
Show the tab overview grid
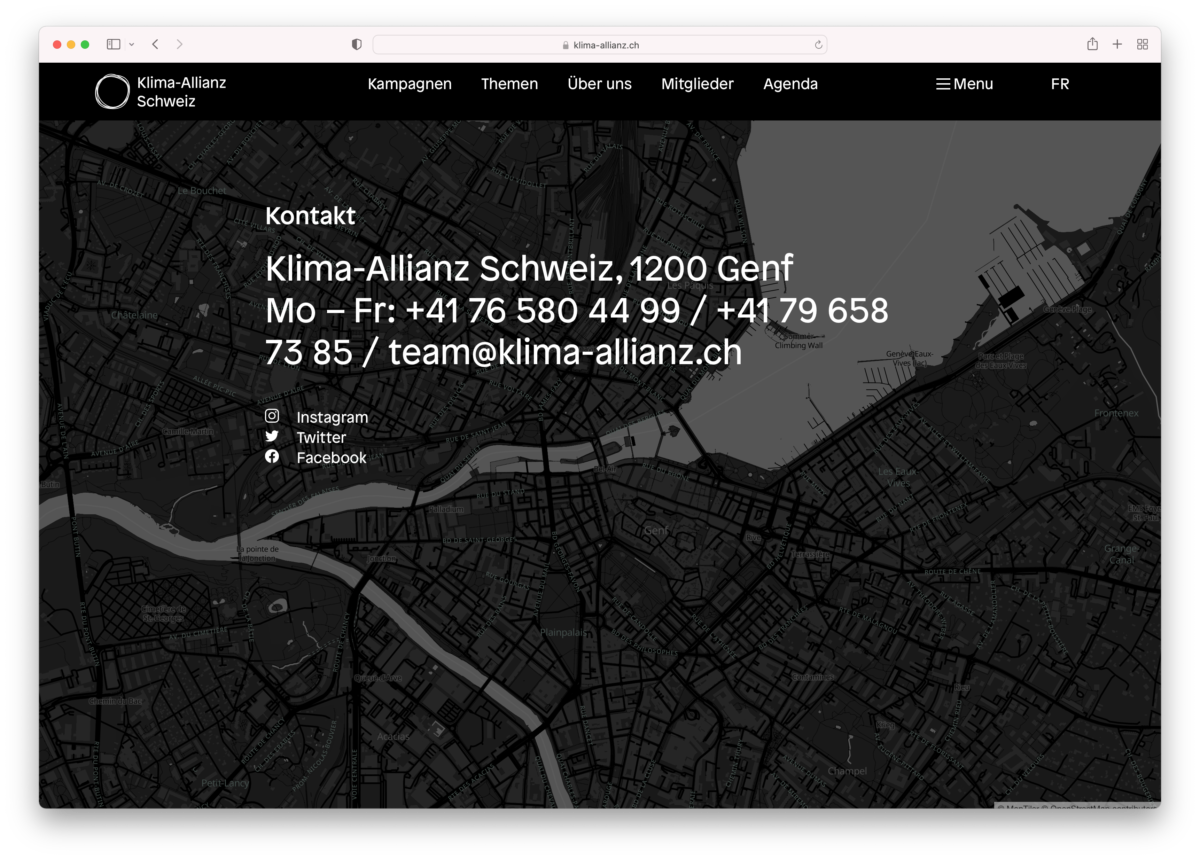[1142, 44]
